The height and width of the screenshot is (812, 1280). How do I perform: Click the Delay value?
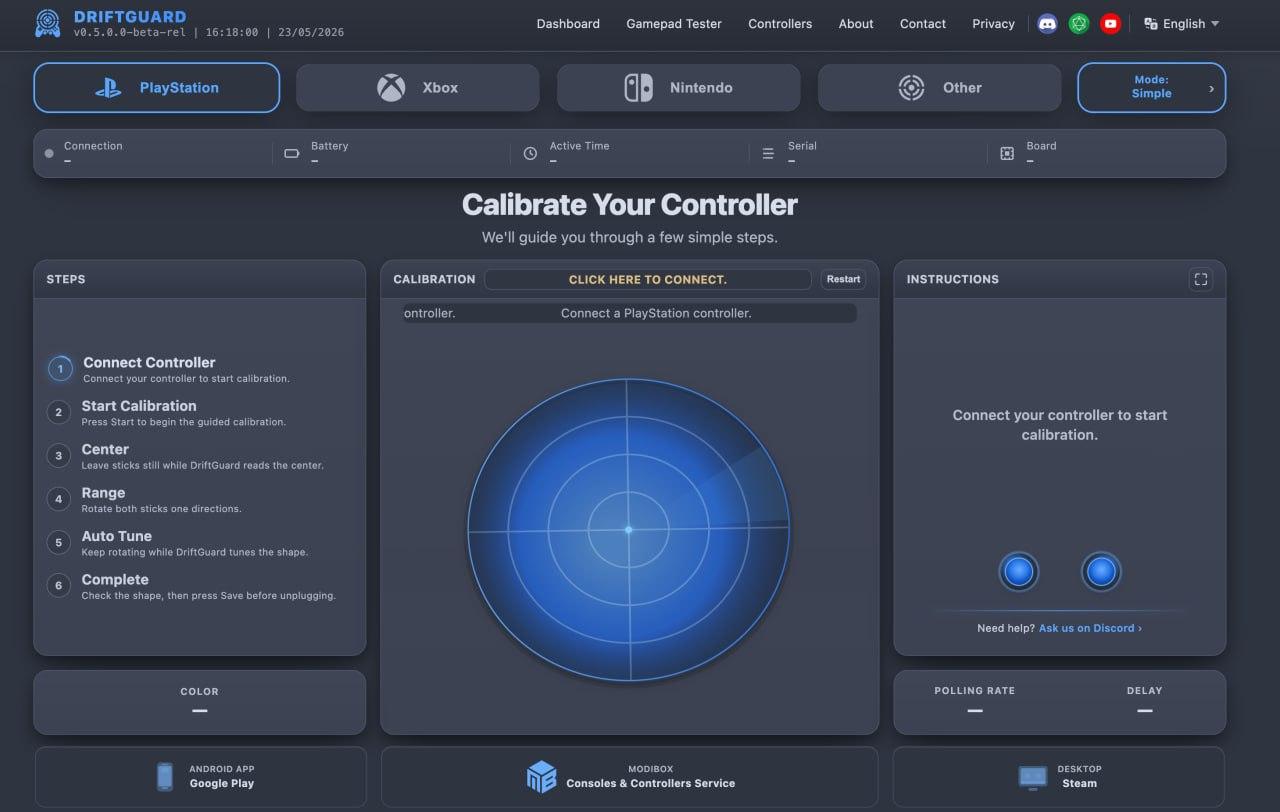(1145, 711)
